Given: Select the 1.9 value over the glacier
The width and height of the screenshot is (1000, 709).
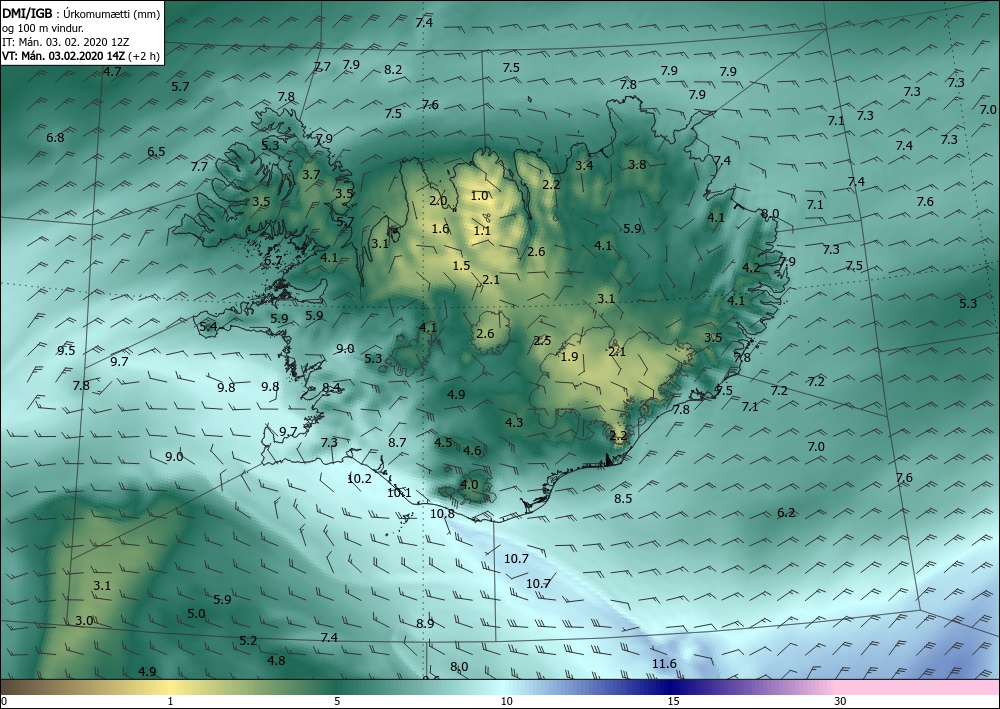Looking at the screenshot, I should (x=569, y=356).
